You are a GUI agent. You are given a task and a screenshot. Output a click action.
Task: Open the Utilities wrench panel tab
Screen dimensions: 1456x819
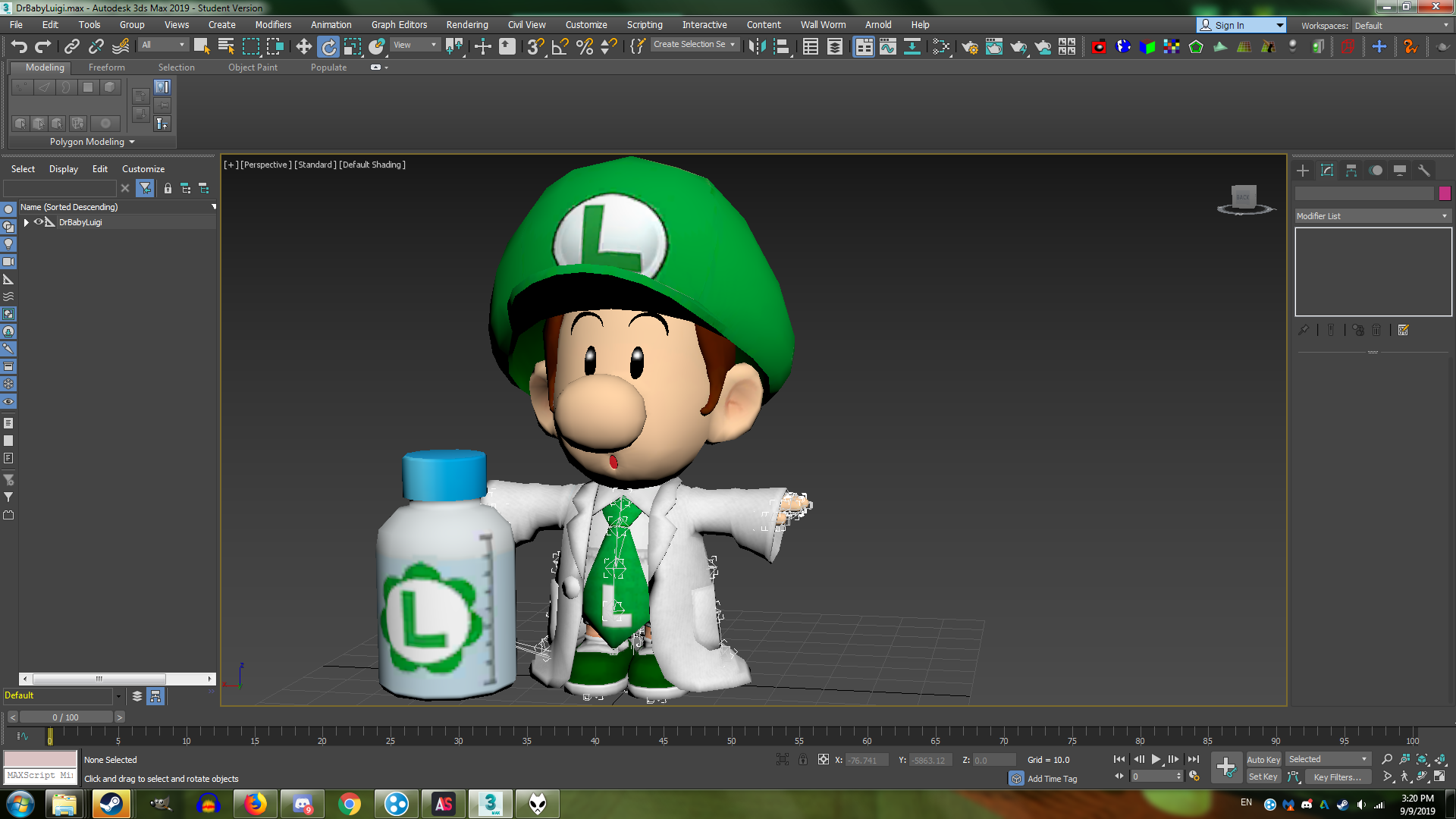[x=1424, y=171]
